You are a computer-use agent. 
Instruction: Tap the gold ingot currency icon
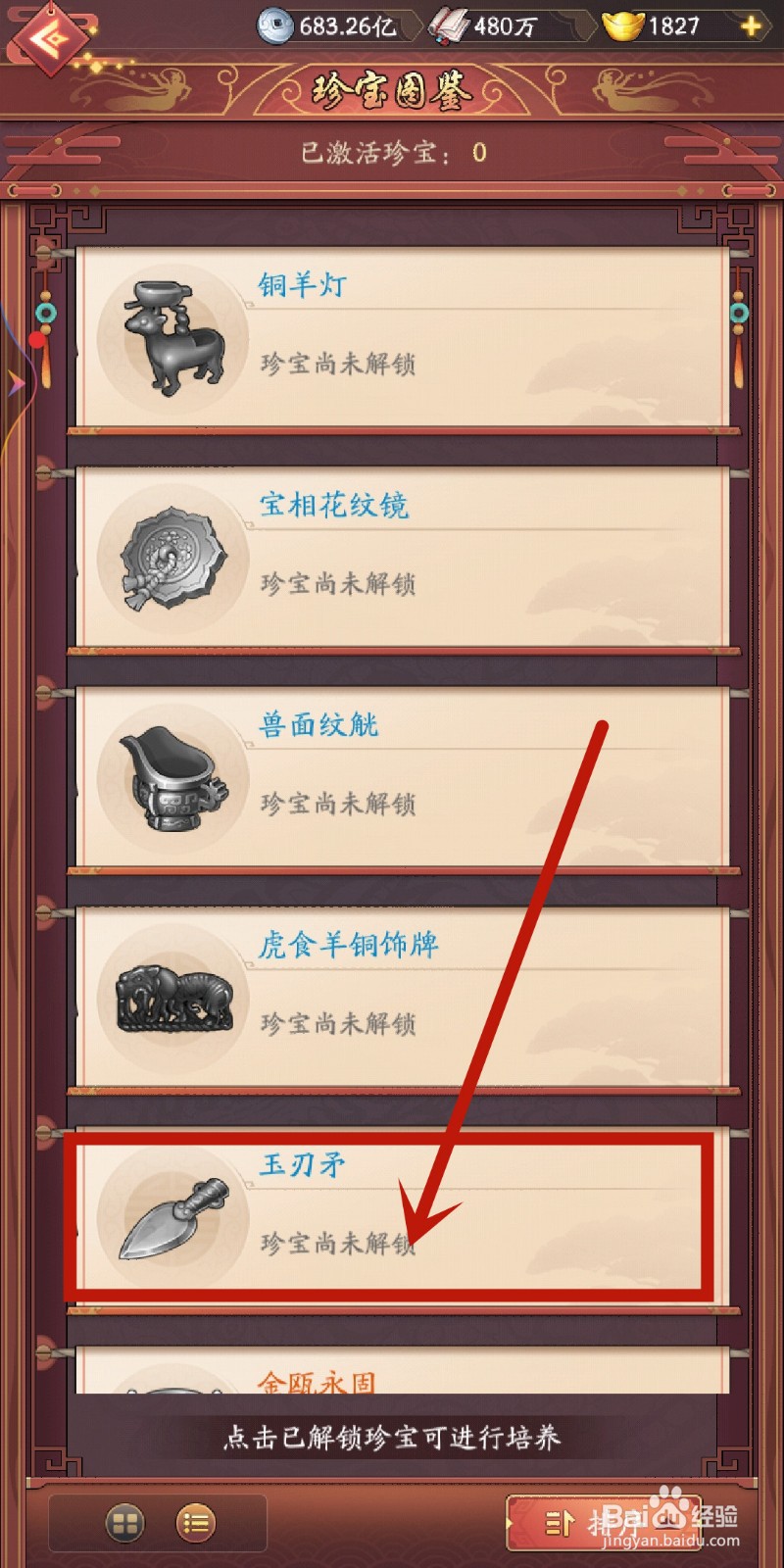622,26
